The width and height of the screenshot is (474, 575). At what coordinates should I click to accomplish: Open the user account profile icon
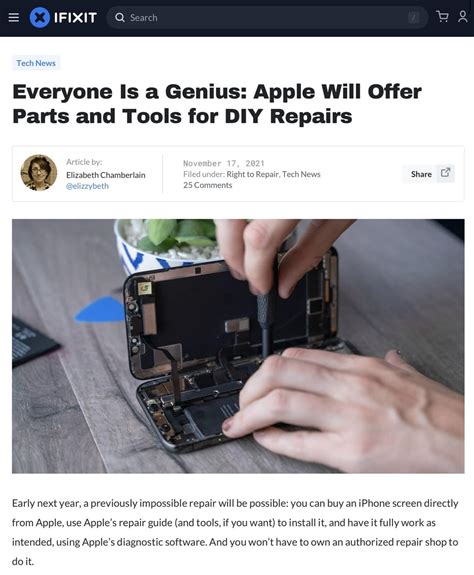click(x=463, y=17)
